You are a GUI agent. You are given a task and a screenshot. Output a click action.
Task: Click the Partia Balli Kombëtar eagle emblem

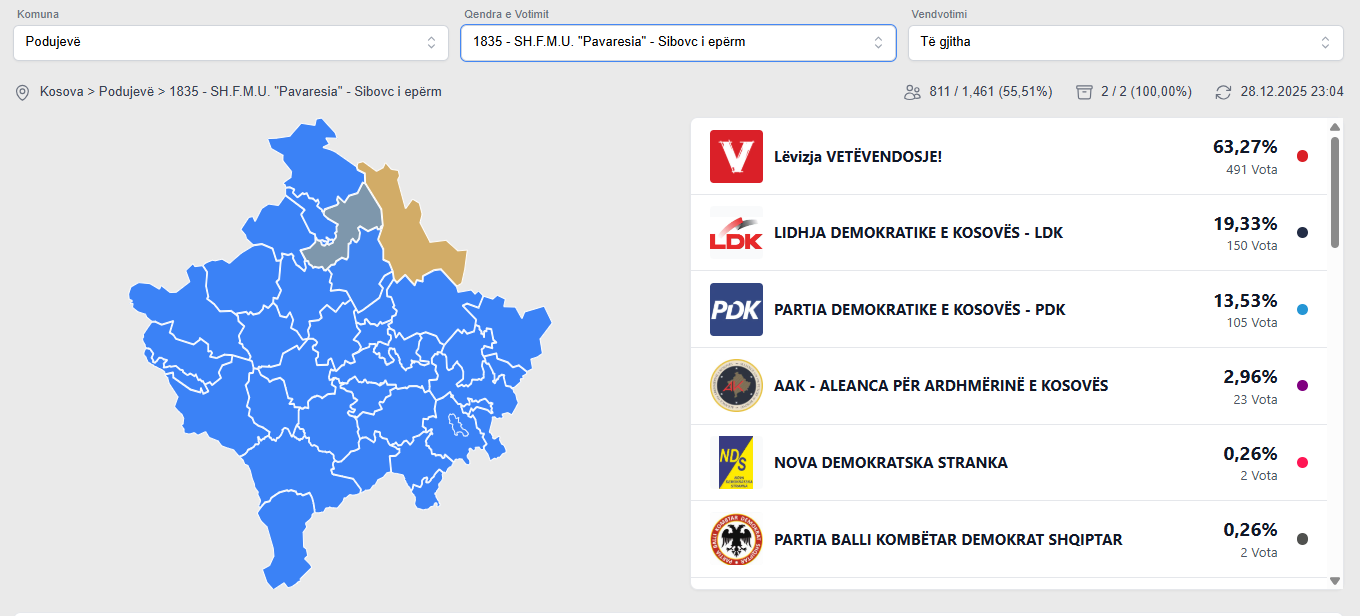point(736,539)
